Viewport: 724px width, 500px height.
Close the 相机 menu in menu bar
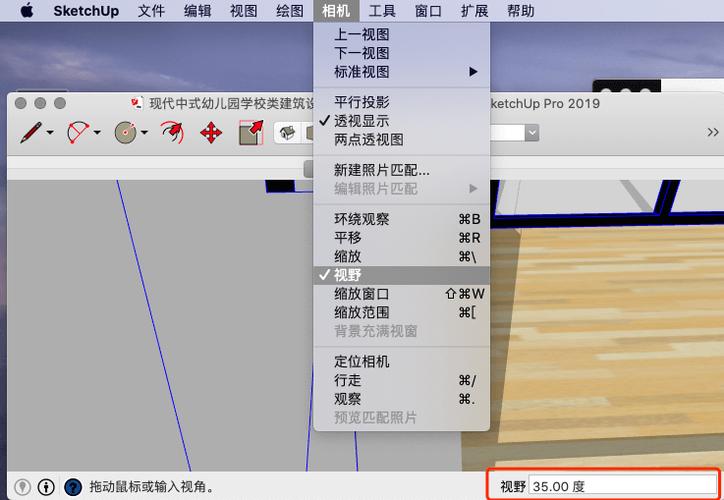pos(336,11)
